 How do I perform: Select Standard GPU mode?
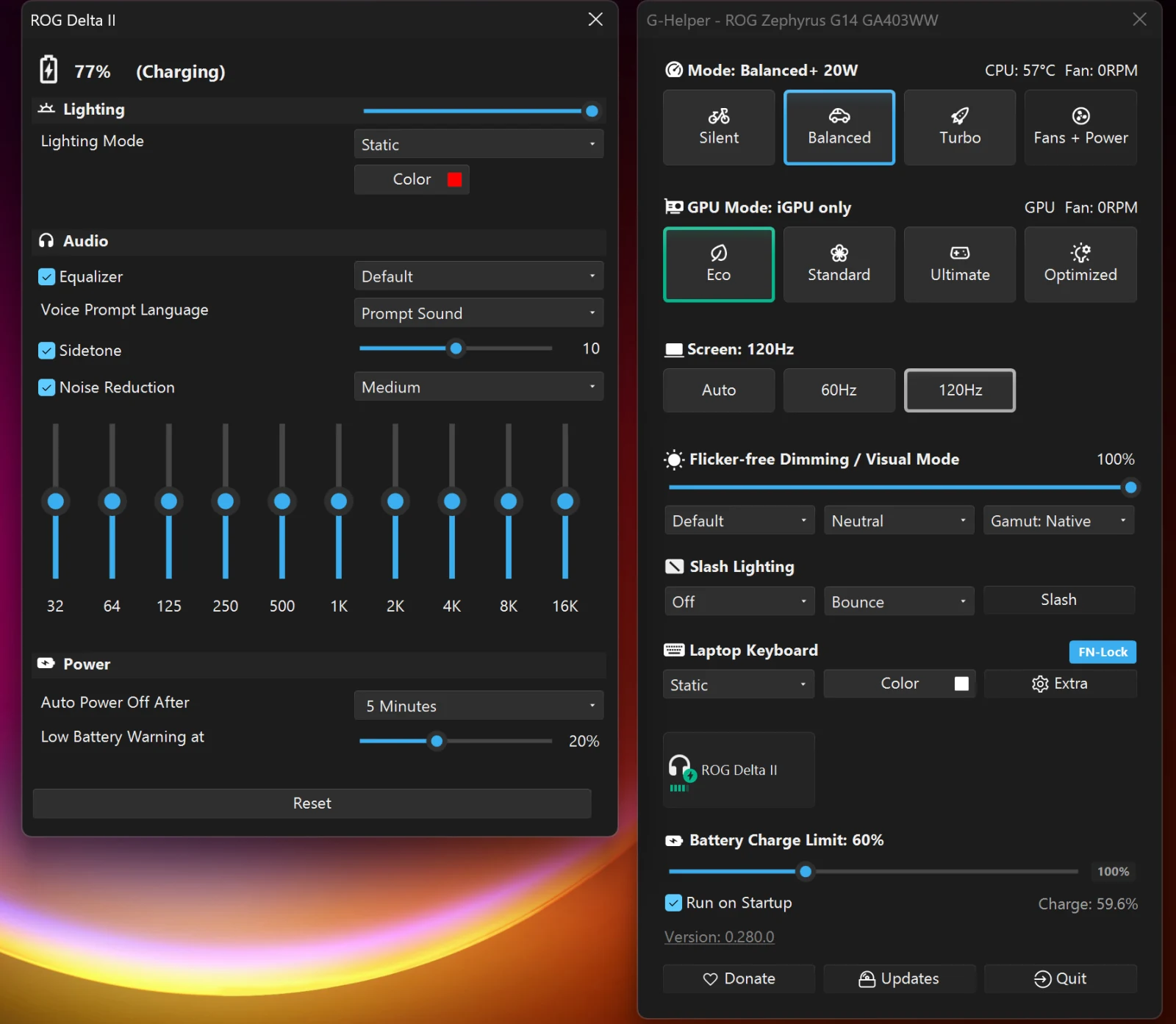click(x=839, y=264)
